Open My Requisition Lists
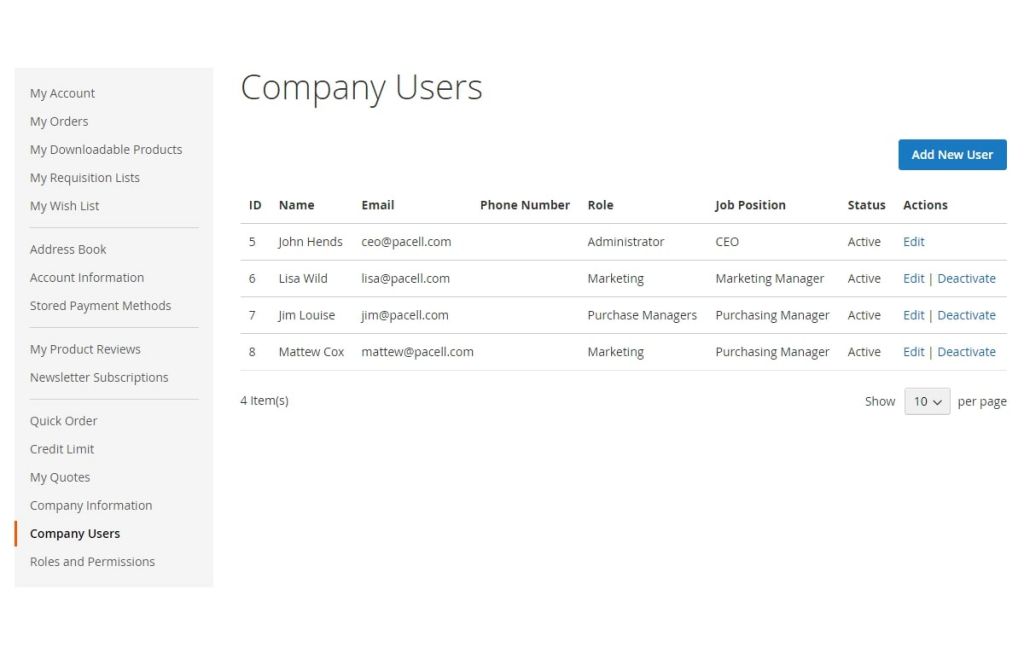 coord(84,178)
